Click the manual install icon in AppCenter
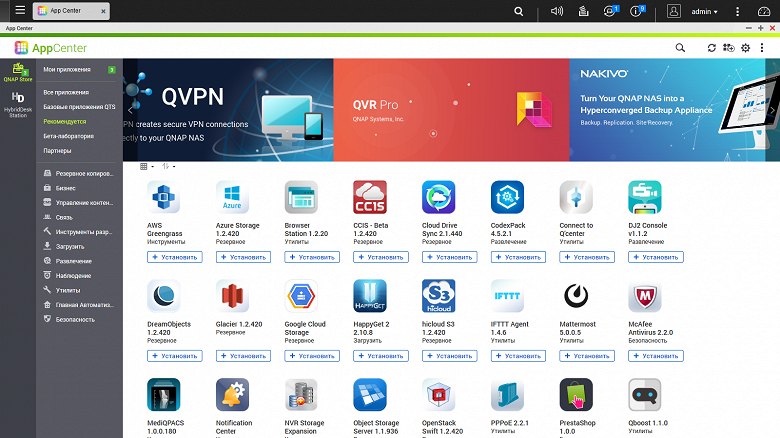Image resolution: width=780 pixels, height=438 pixels. [x=728, y=48]
